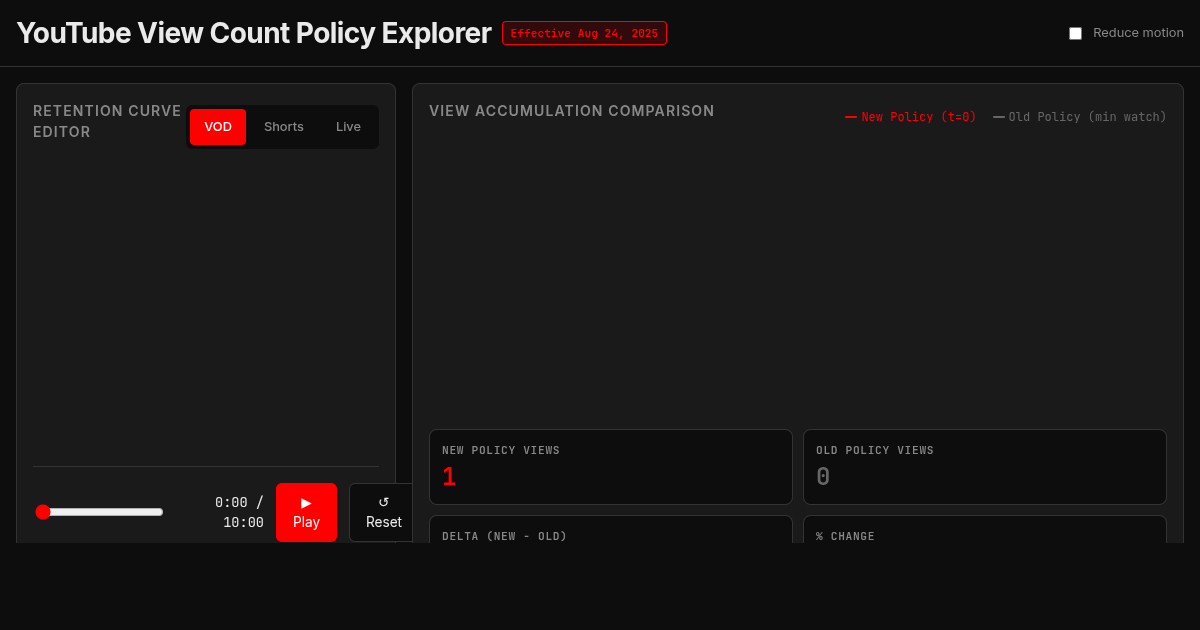Click the YouTube View Count Policy Explorer title

pyautogui.click(x=254, y=33)
